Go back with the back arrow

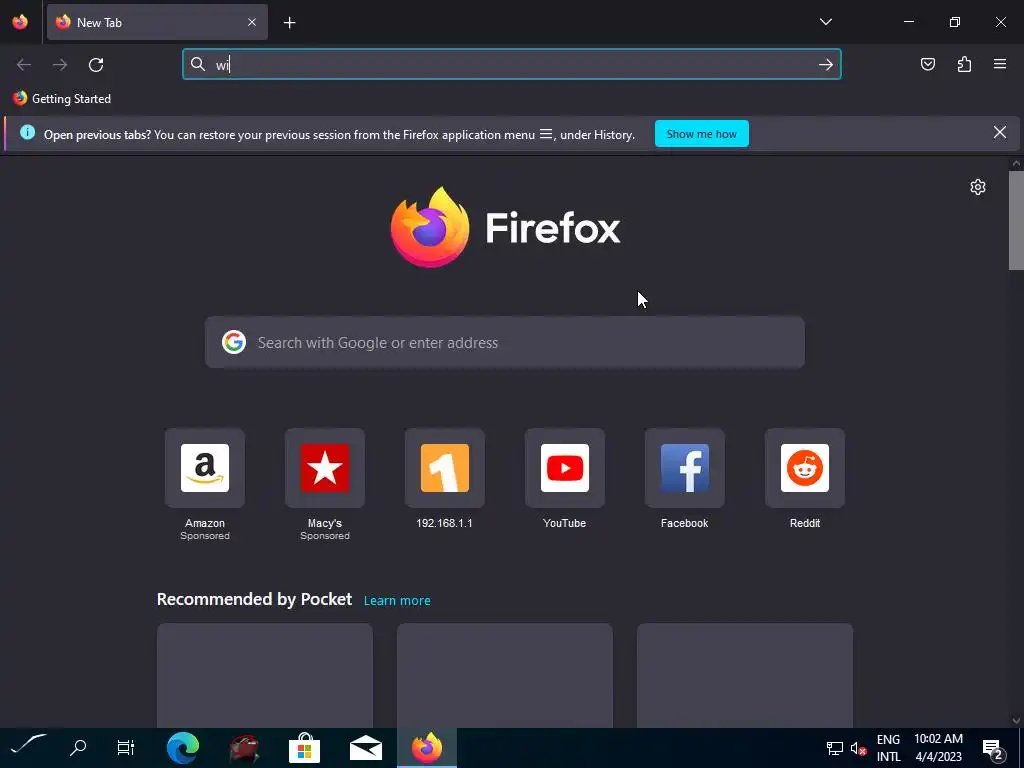pos(24,65)
